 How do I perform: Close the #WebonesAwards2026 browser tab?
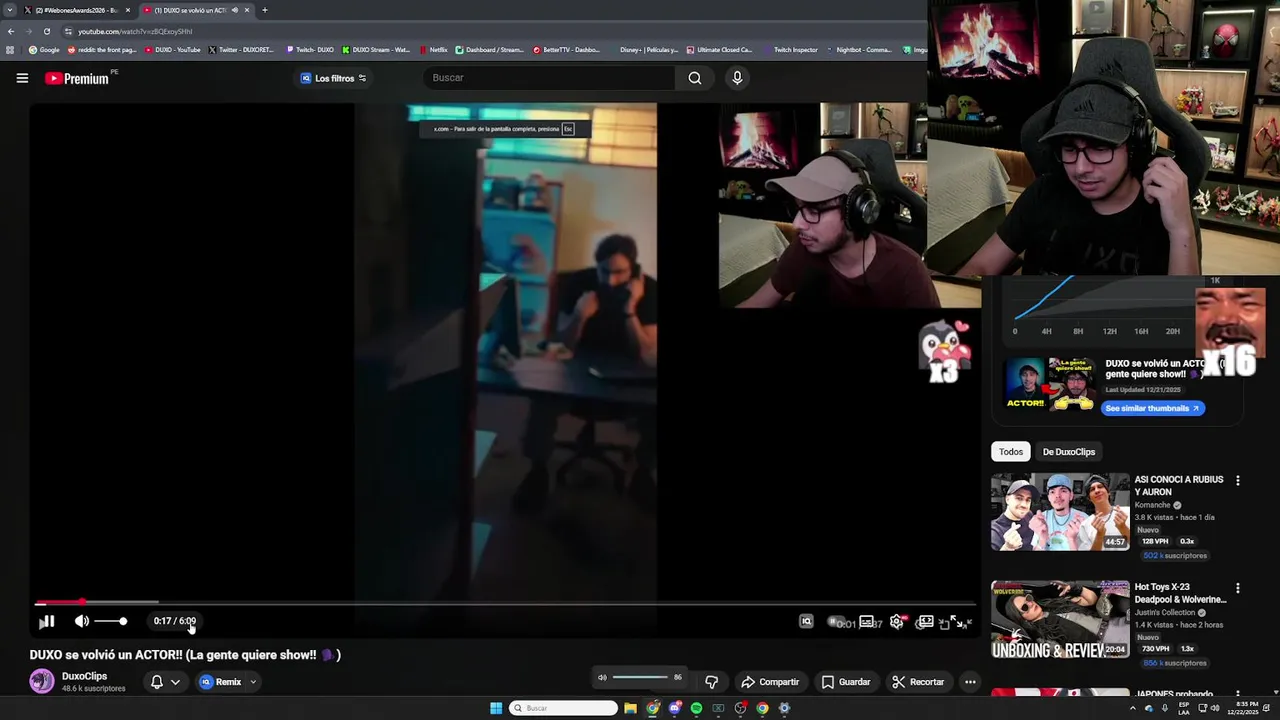[x=127, y=10]
